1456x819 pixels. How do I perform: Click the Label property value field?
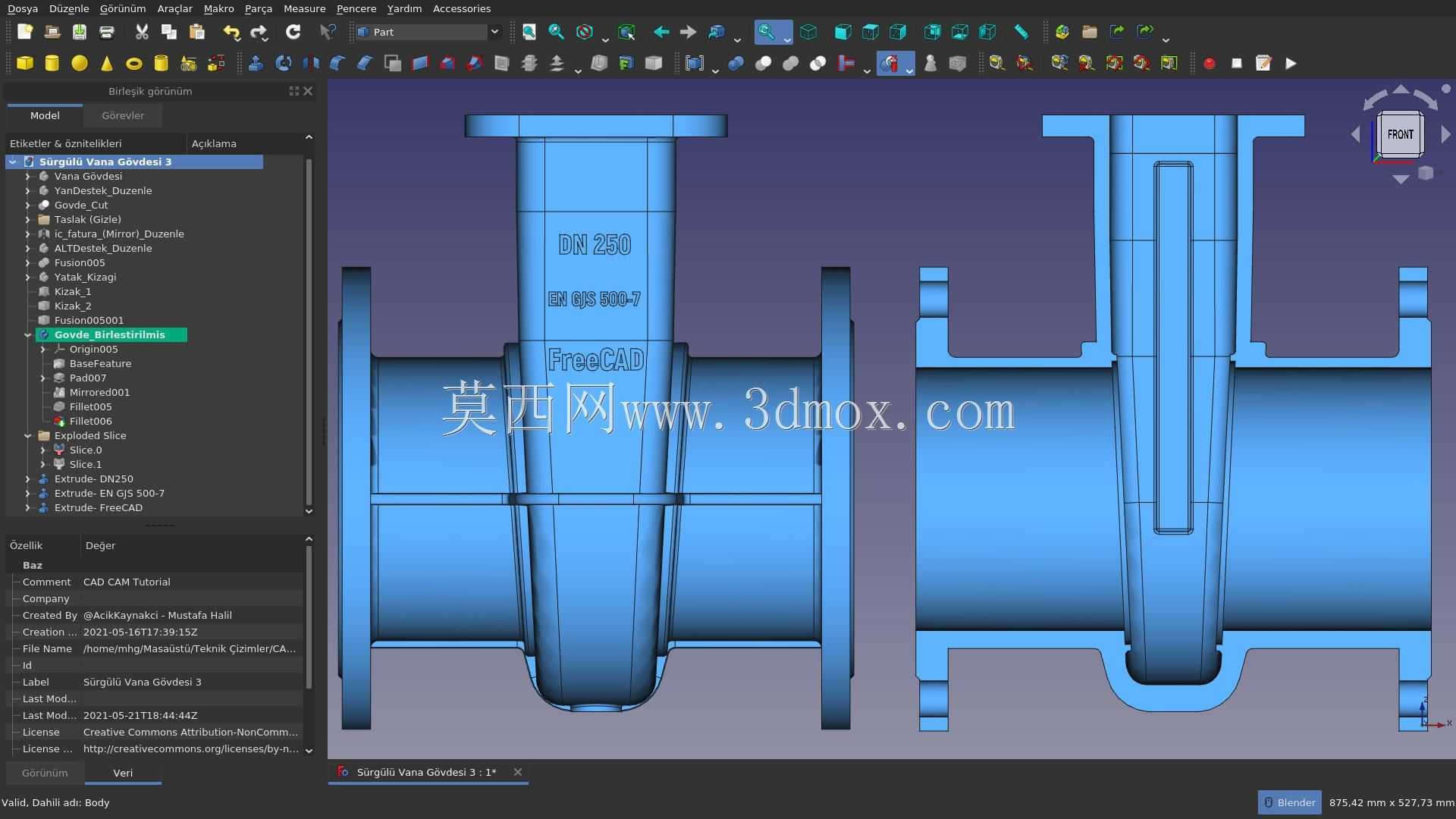point(192,682)
